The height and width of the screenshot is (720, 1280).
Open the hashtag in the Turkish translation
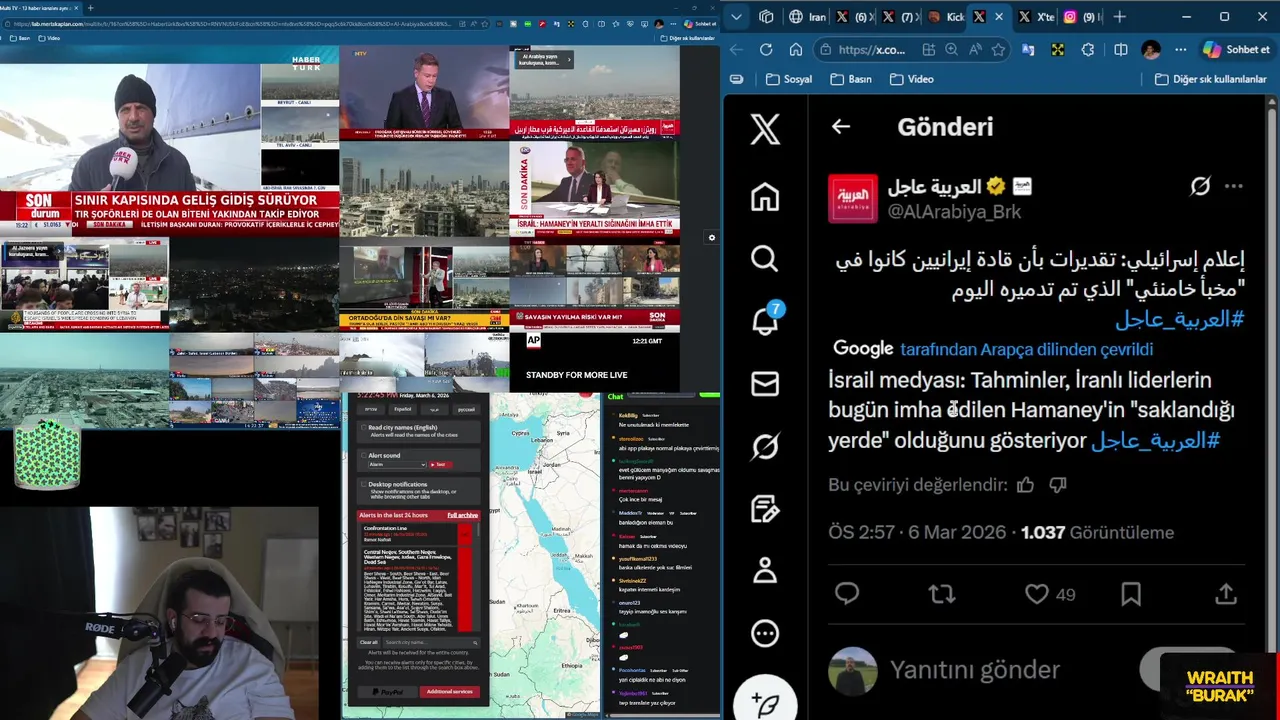point(1155,441)
